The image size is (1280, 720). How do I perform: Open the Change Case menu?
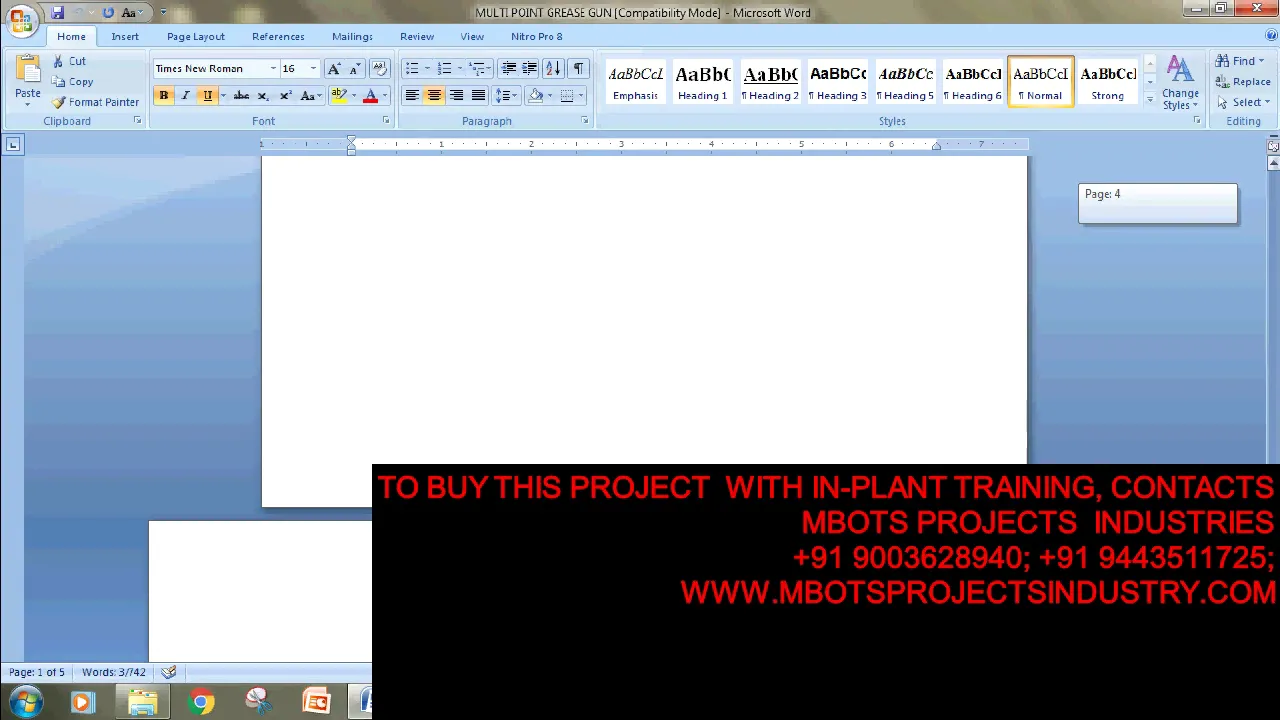[310, 96]
